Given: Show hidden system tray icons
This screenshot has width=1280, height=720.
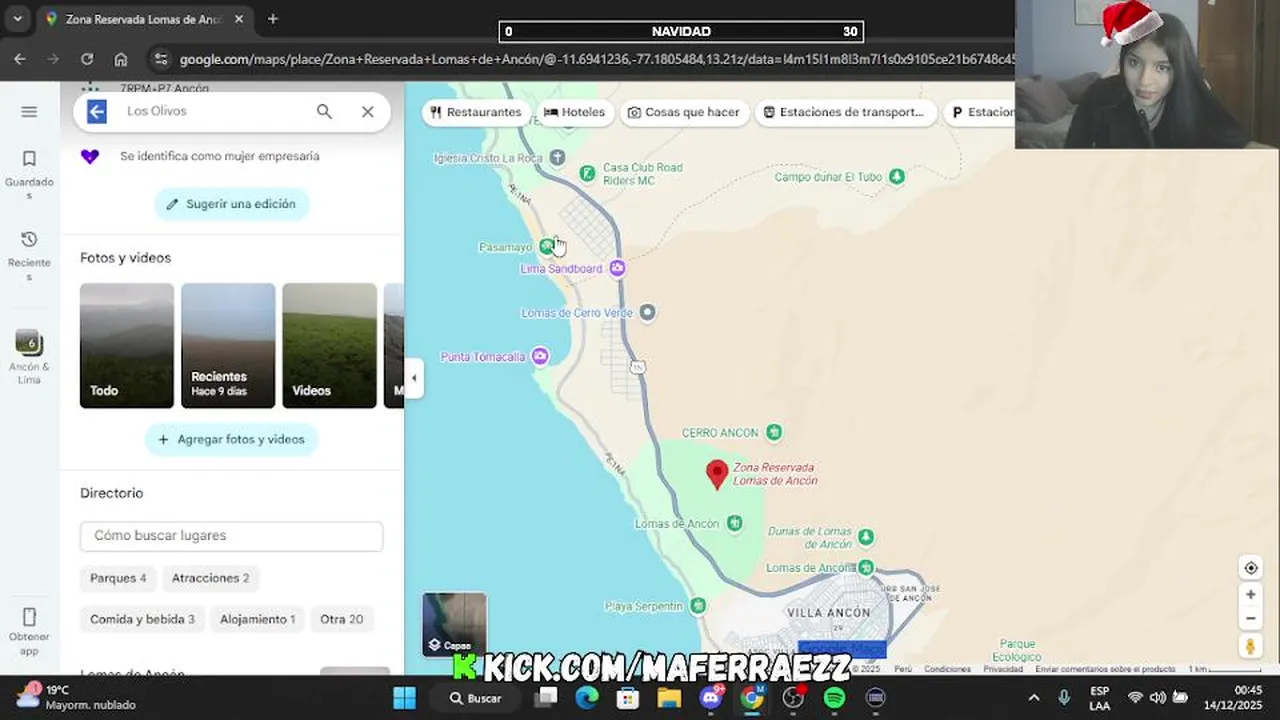Looking at the screenshot, I should (x=1034, y=698).
